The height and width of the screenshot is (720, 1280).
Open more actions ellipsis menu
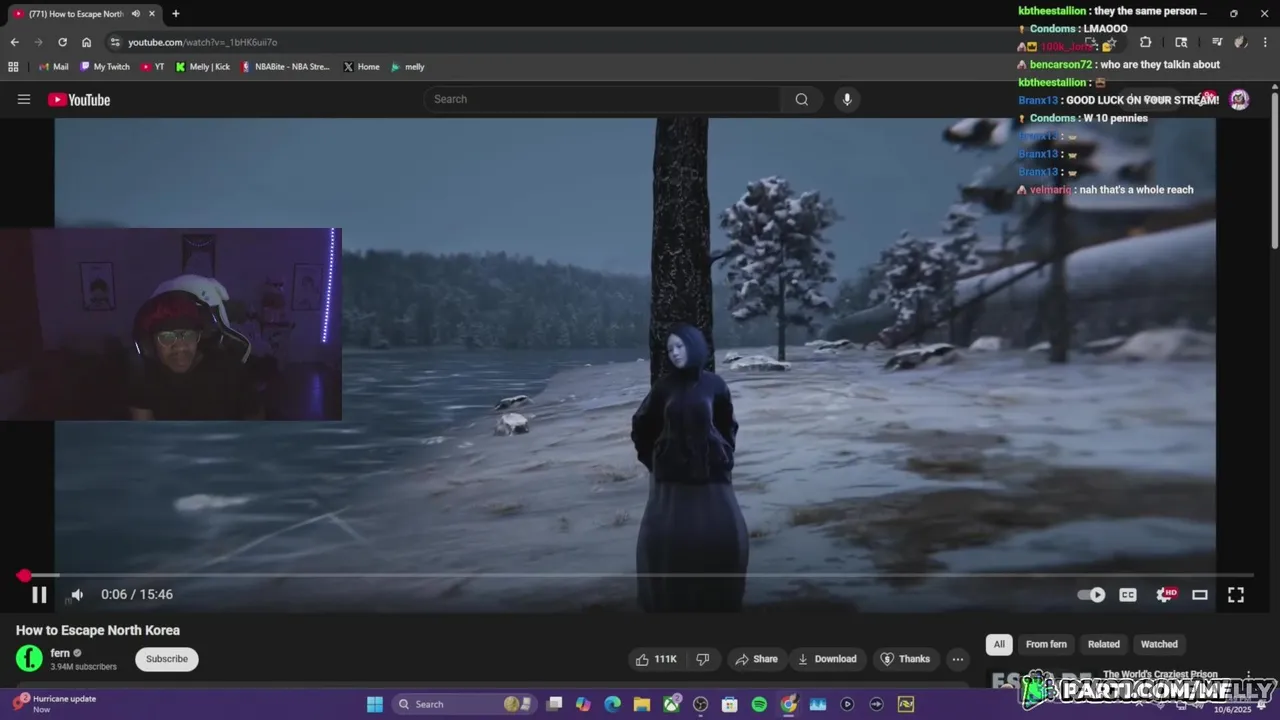click(x=958, y=659)
